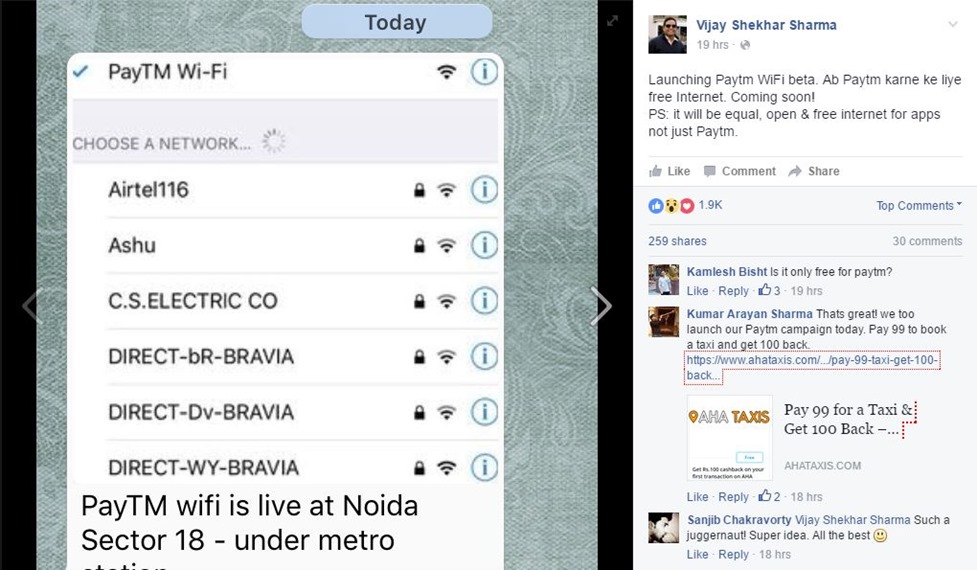977x570 pixels.
Task: Open the AHA Taxis link preview thumbnail
Action: pos(730,438)
